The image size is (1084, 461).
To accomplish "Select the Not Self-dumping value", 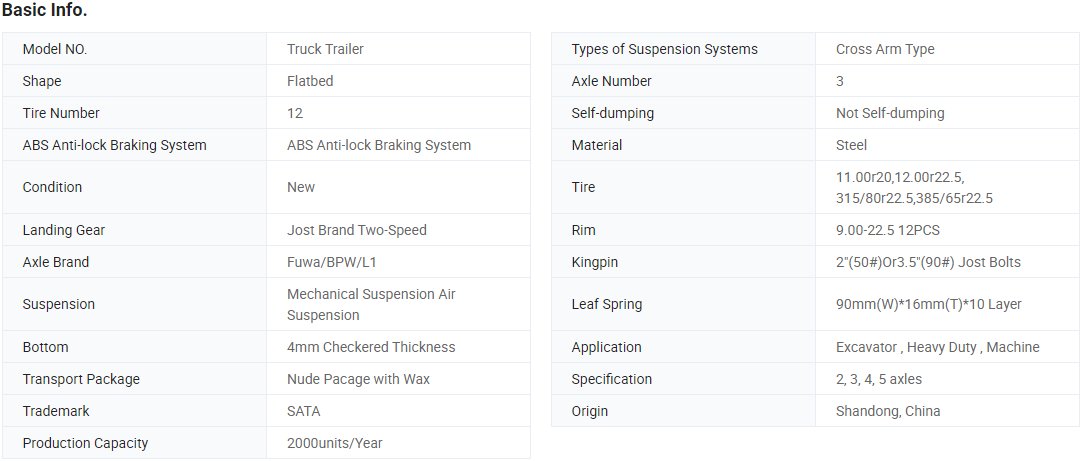I will click(x=890, y=113).
